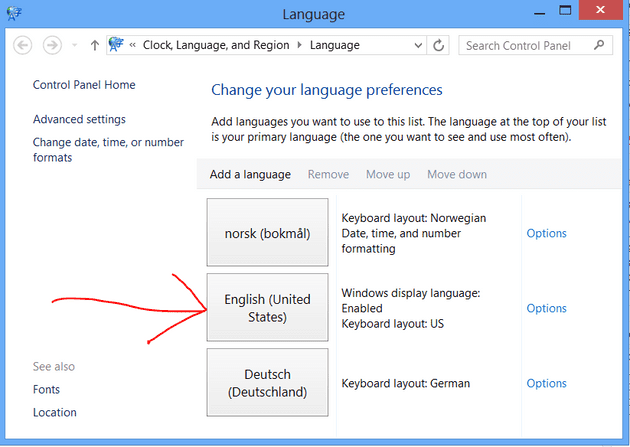Open the recent locations dropdown arrow

[x=74, y=45]
